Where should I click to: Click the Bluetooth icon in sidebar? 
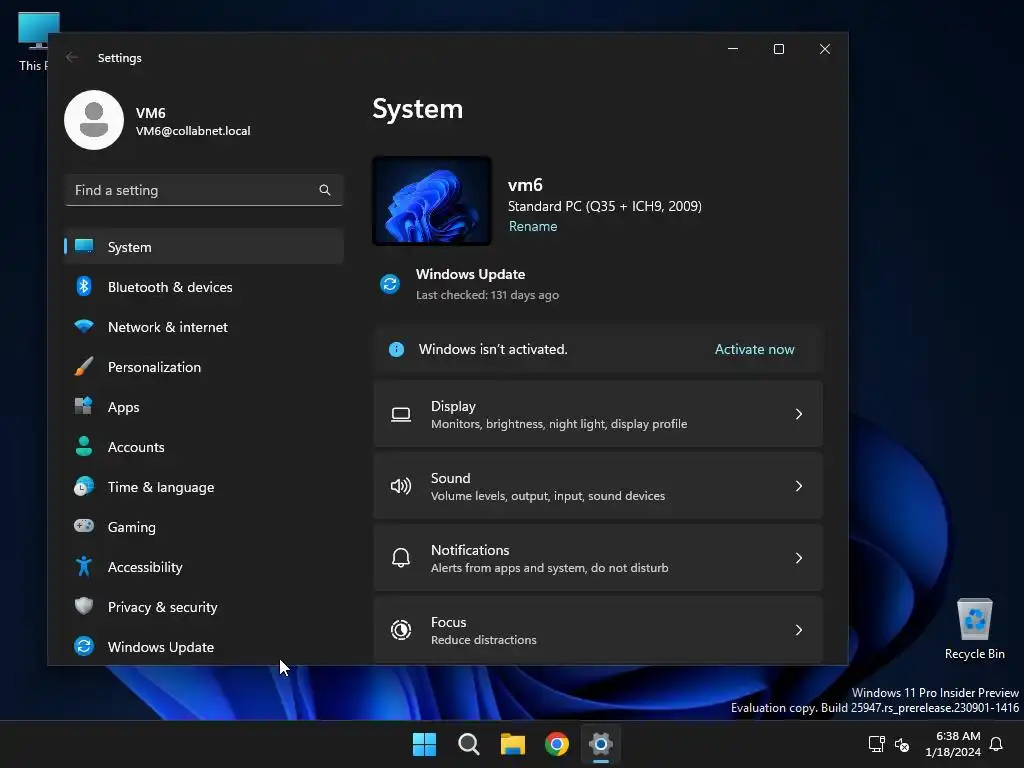point(84,286)
